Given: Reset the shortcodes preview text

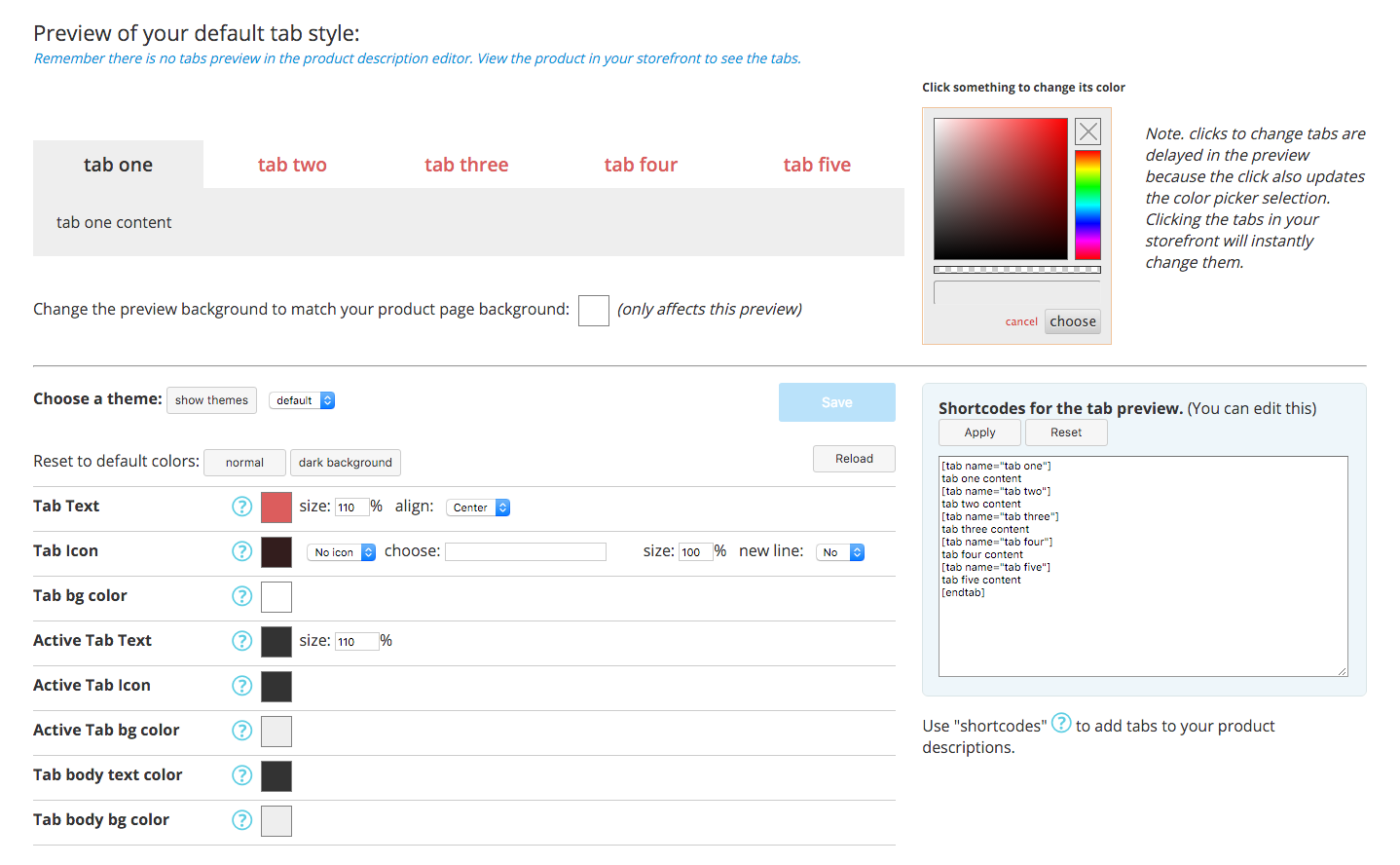Looking at the screenshot, I should [x=1066, y=432].
